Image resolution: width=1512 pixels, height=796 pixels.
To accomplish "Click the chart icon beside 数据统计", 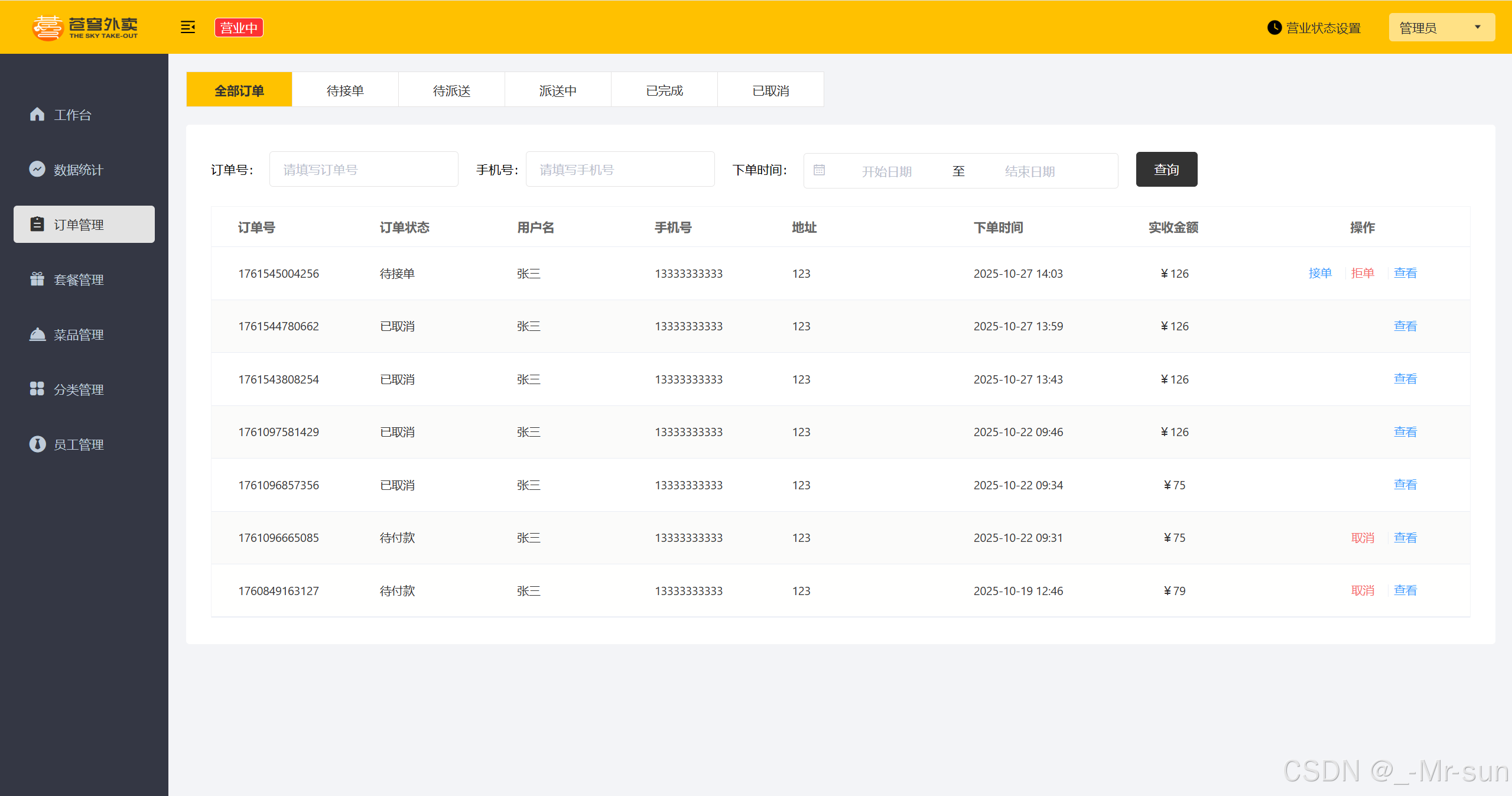I will (x=37, y=169).
